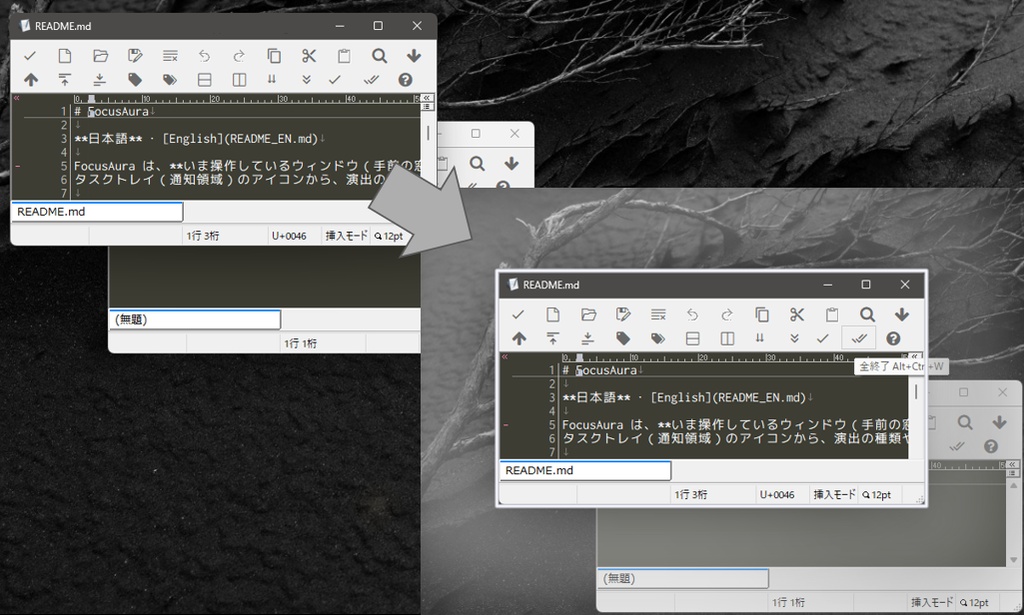Click lines-with-x icon in lower README.md window
The width and height of the screenshot is (1024, 615).
click(658, 314)
